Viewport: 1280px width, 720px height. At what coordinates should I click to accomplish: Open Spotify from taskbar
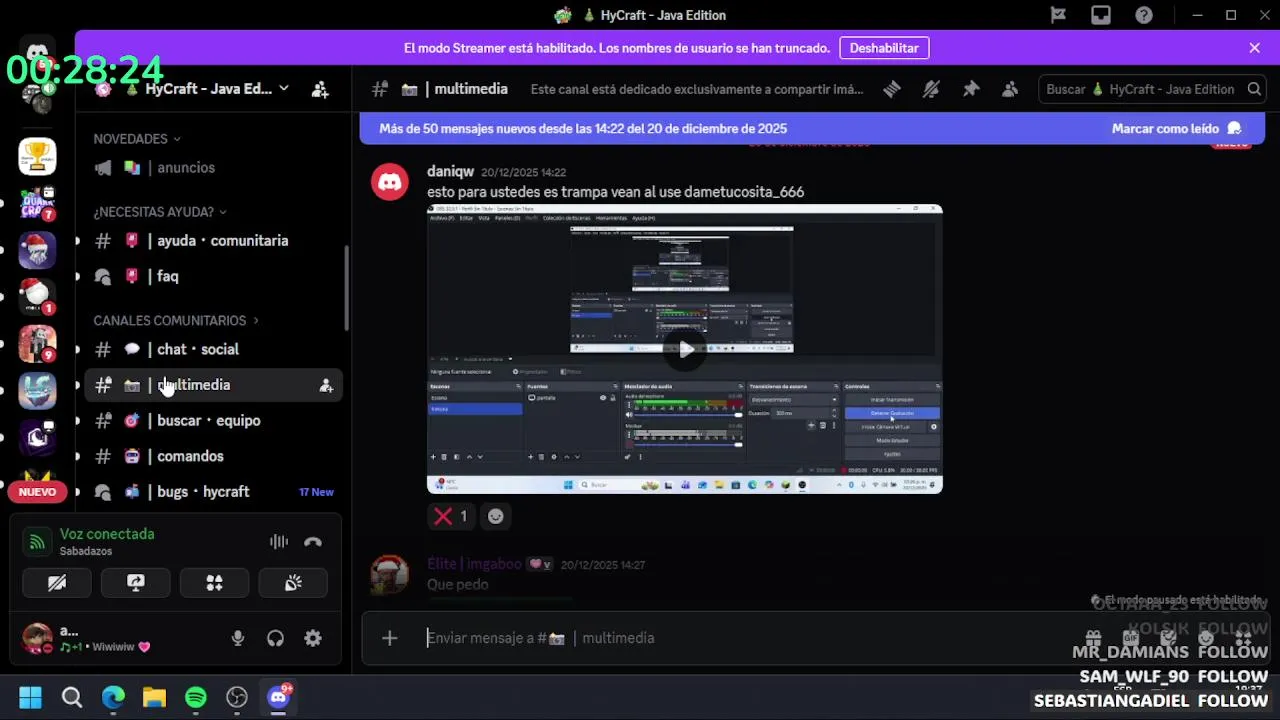point(196,697)
